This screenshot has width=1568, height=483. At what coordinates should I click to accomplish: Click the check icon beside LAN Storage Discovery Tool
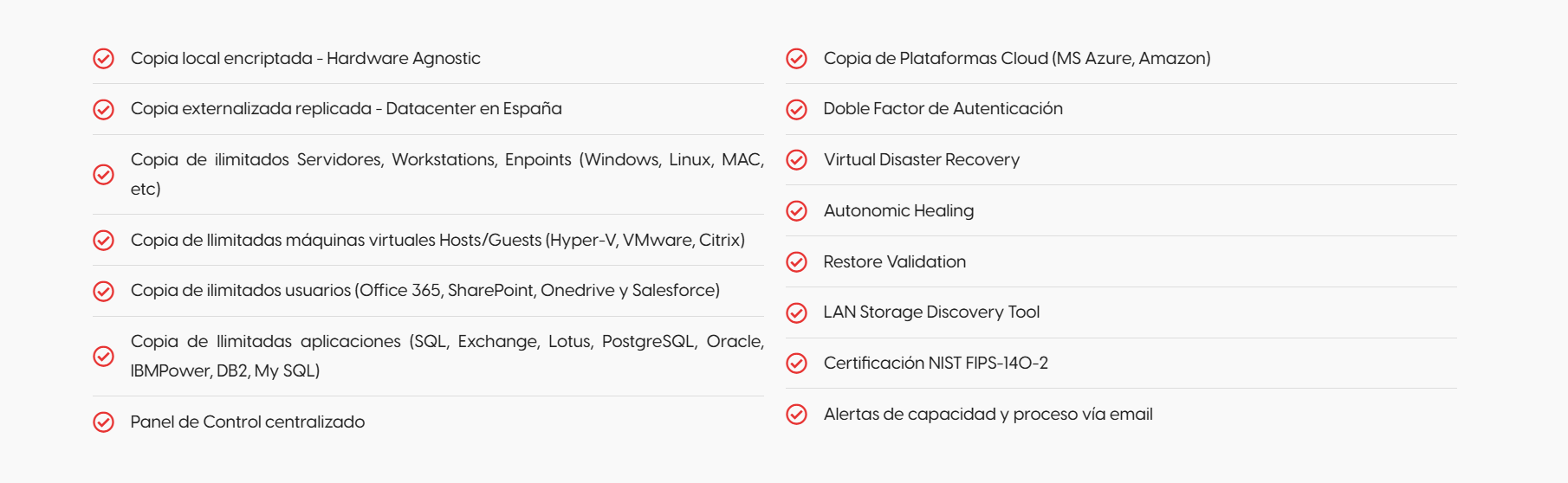point(796,312)
